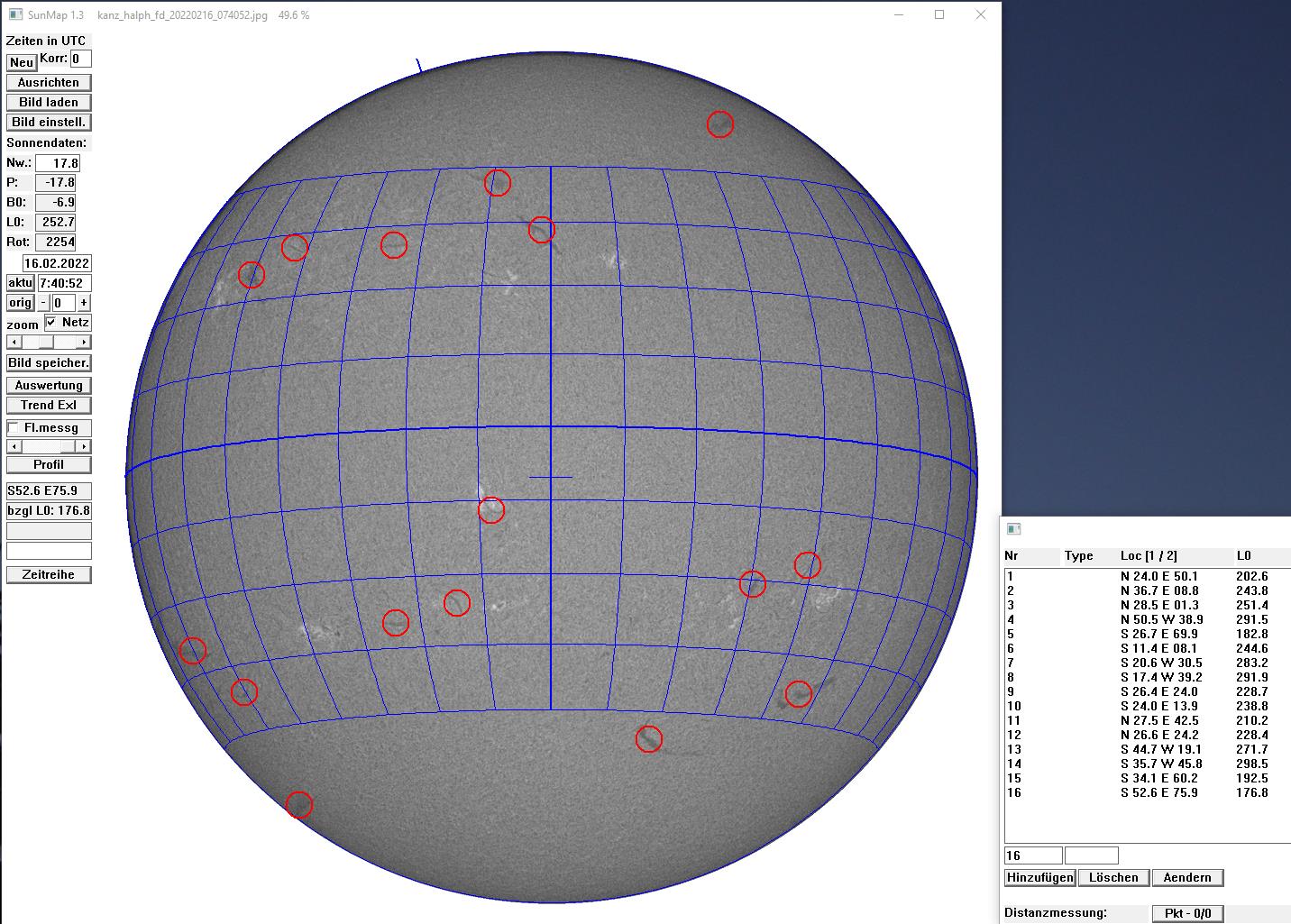
Task: Click the left arrow of zoom scrollbar
Action: point(12,343)
